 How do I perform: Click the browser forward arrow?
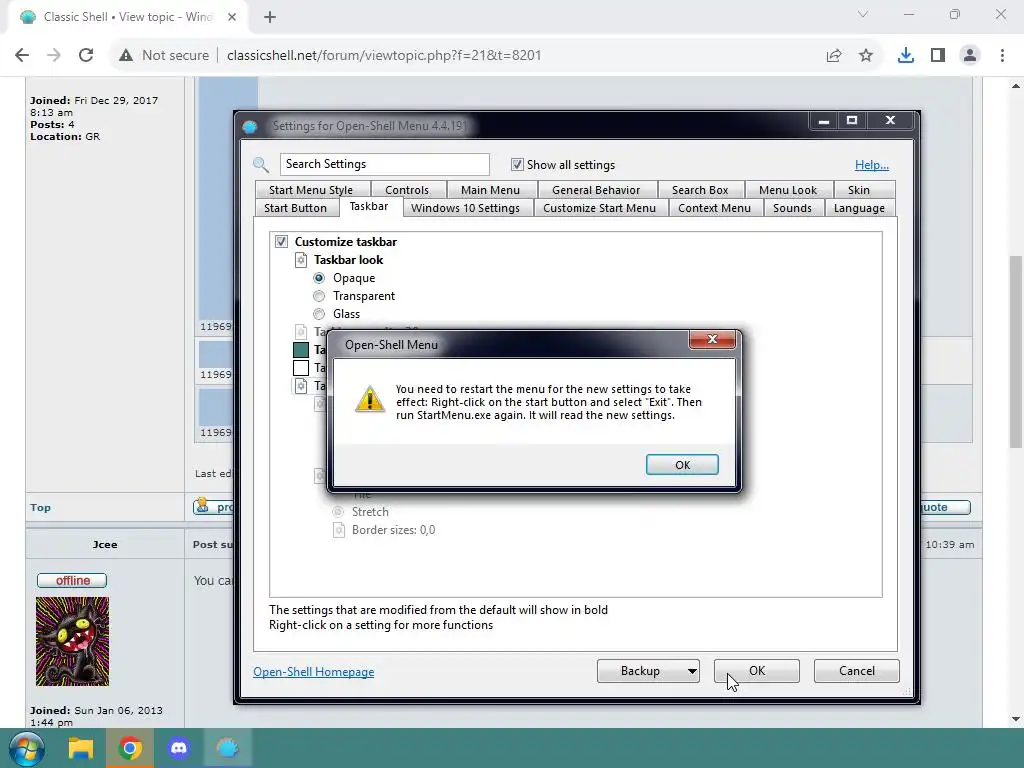click(54, 56)
